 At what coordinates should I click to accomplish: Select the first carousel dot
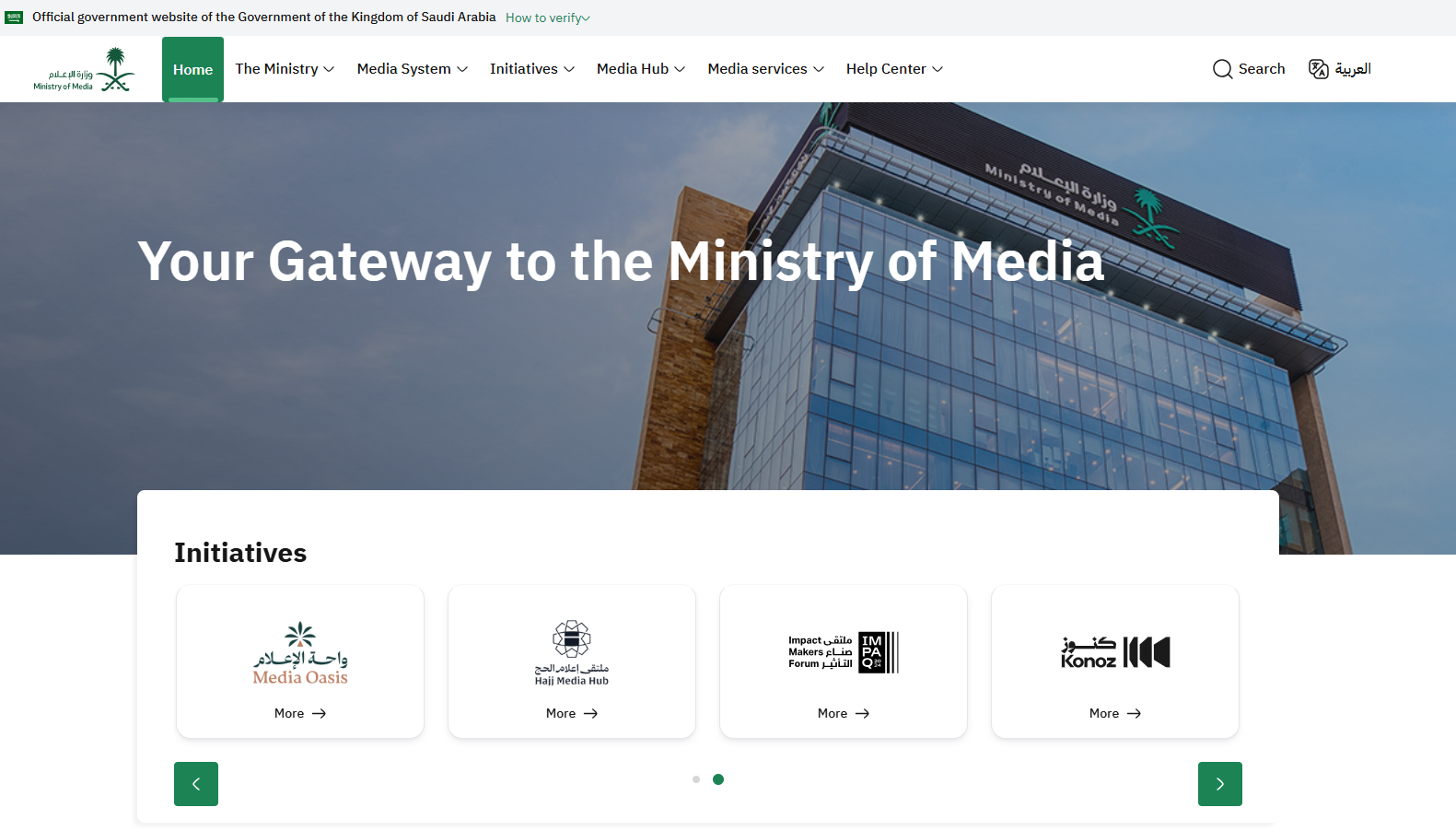pyautogui.click(x=696, y=779)
